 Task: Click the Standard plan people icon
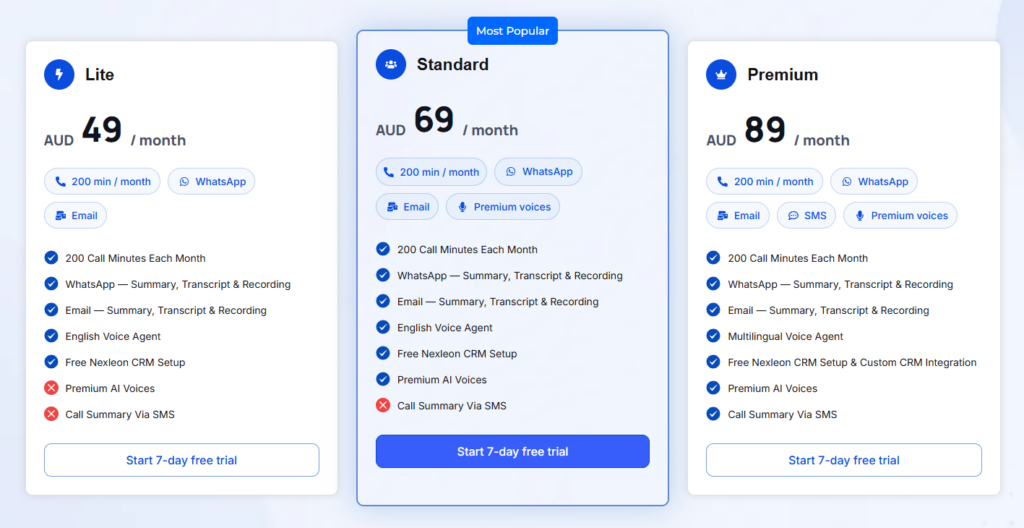coord(391,64)
